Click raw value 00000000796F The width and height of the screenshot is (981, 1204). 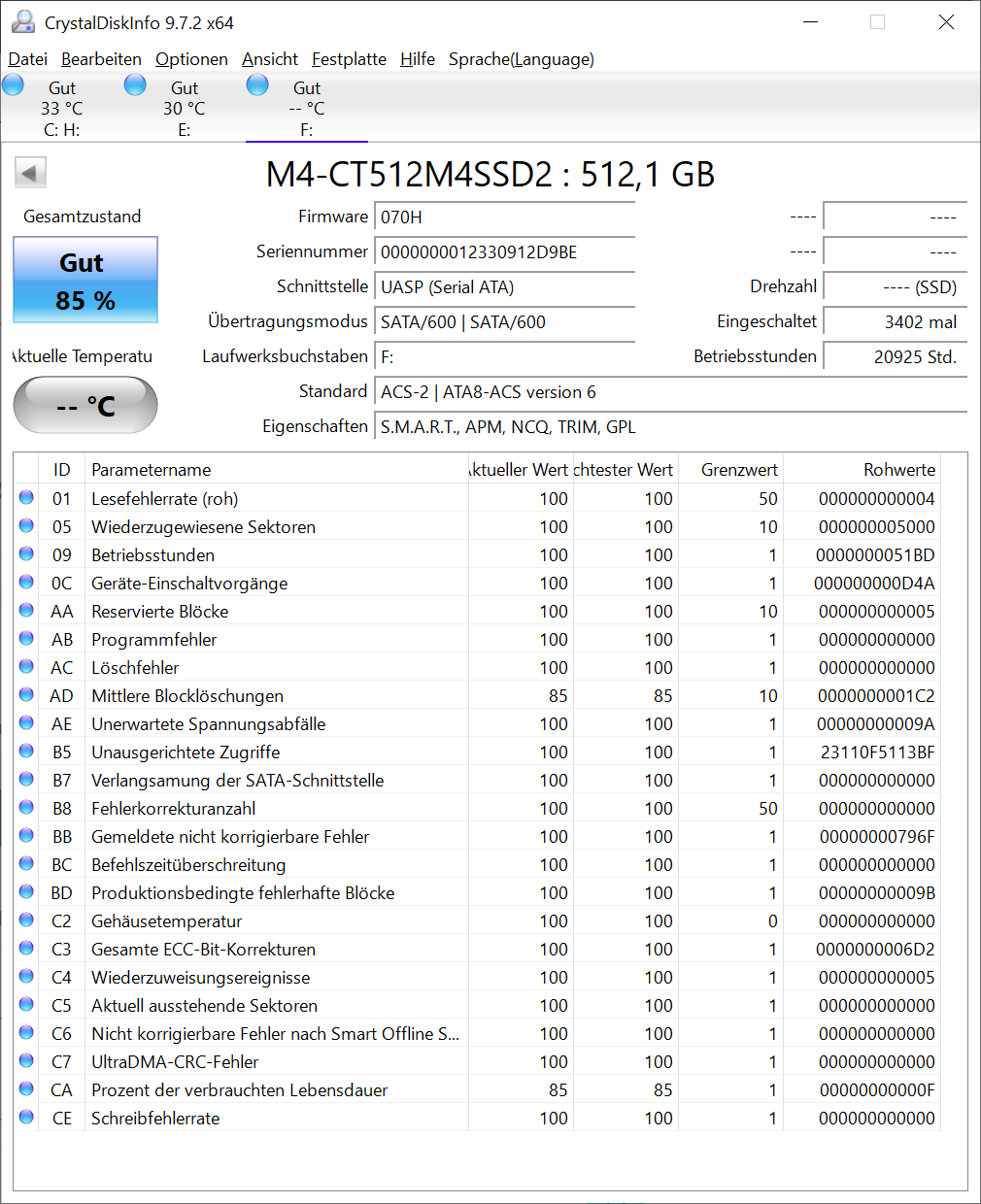878,836
